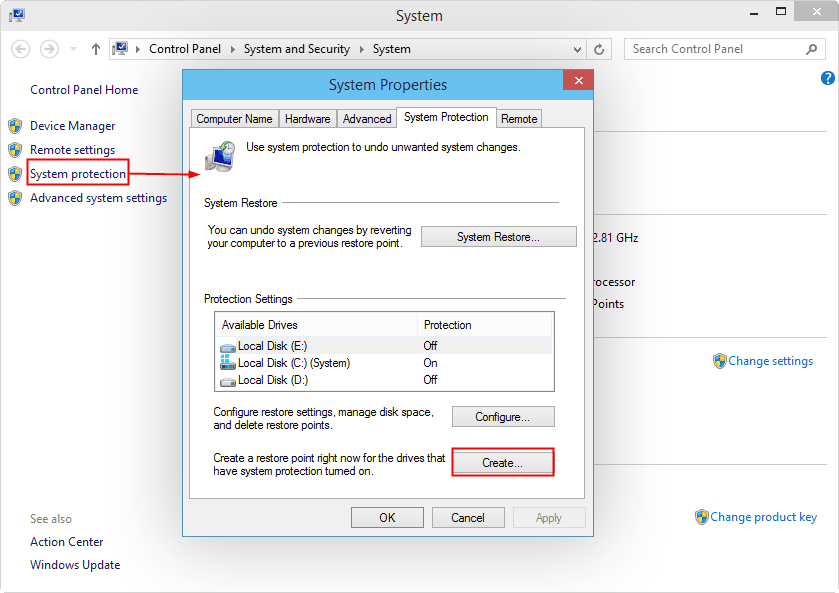
Task: Click the System window title bar icon
Action: click(17, 16)
